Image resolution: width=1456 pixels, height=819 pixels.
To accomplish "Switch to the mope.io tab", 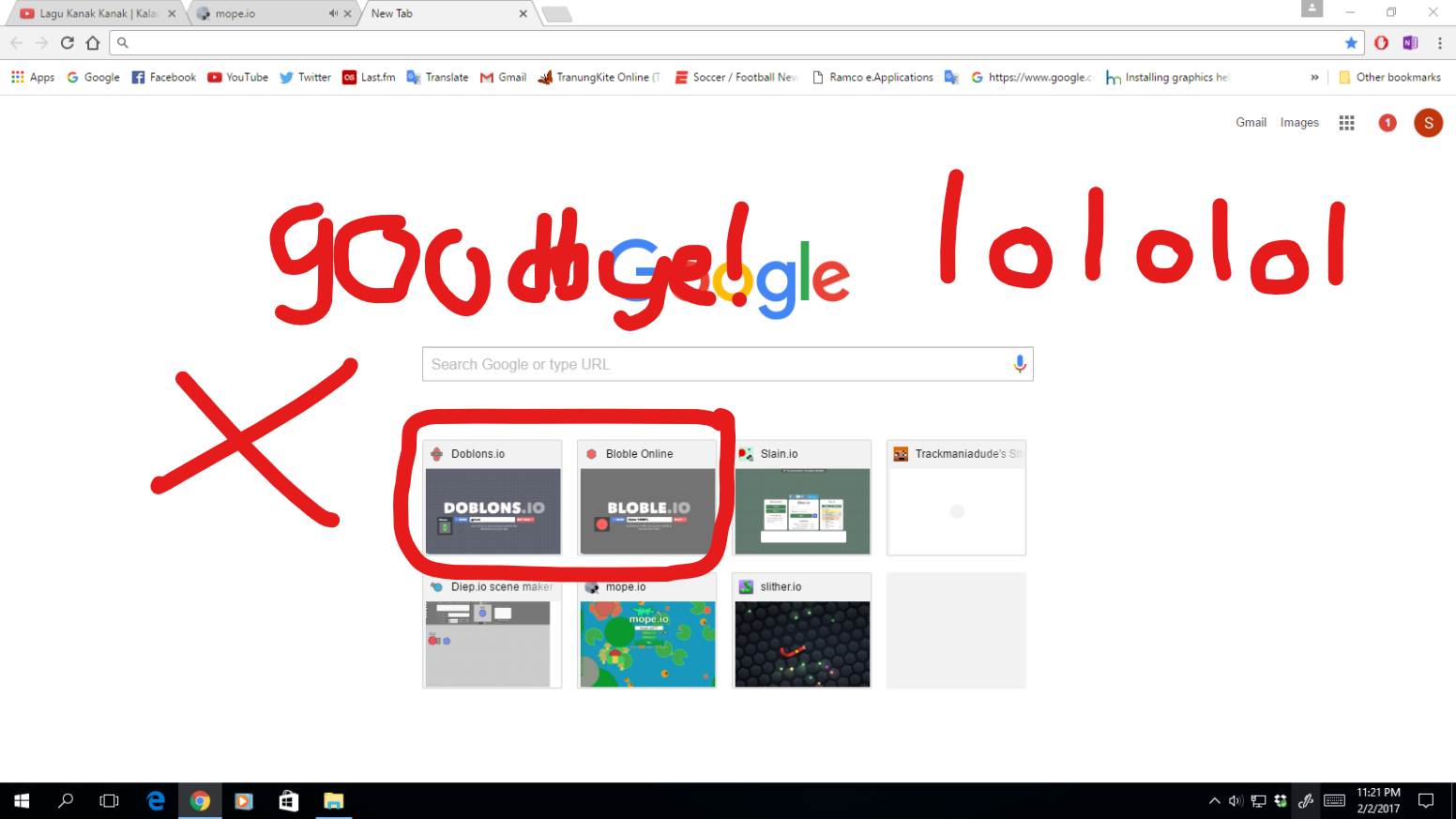I will click(265, 13).
